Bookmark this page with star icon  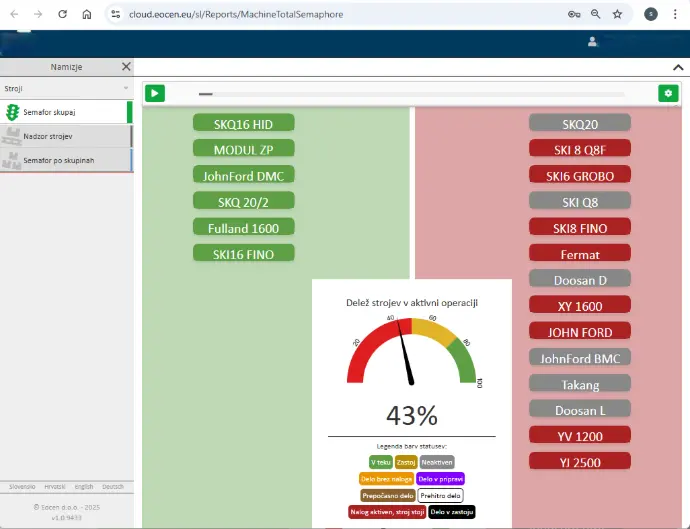coord(617,15)
